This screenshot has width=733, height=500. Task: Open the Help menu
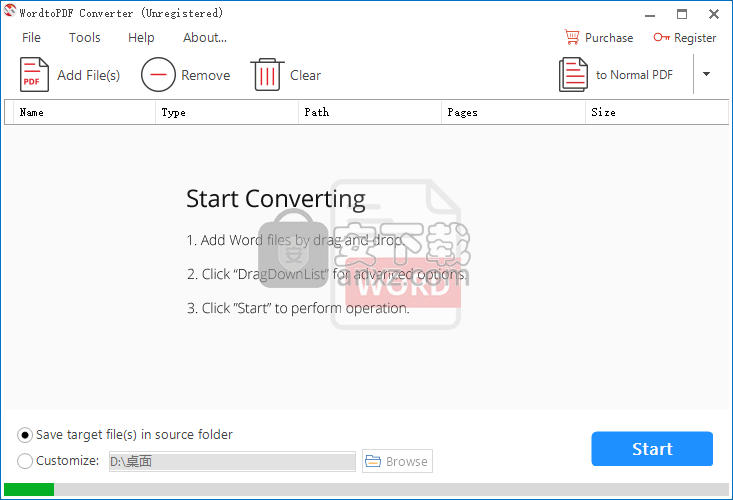coord(141,37)
